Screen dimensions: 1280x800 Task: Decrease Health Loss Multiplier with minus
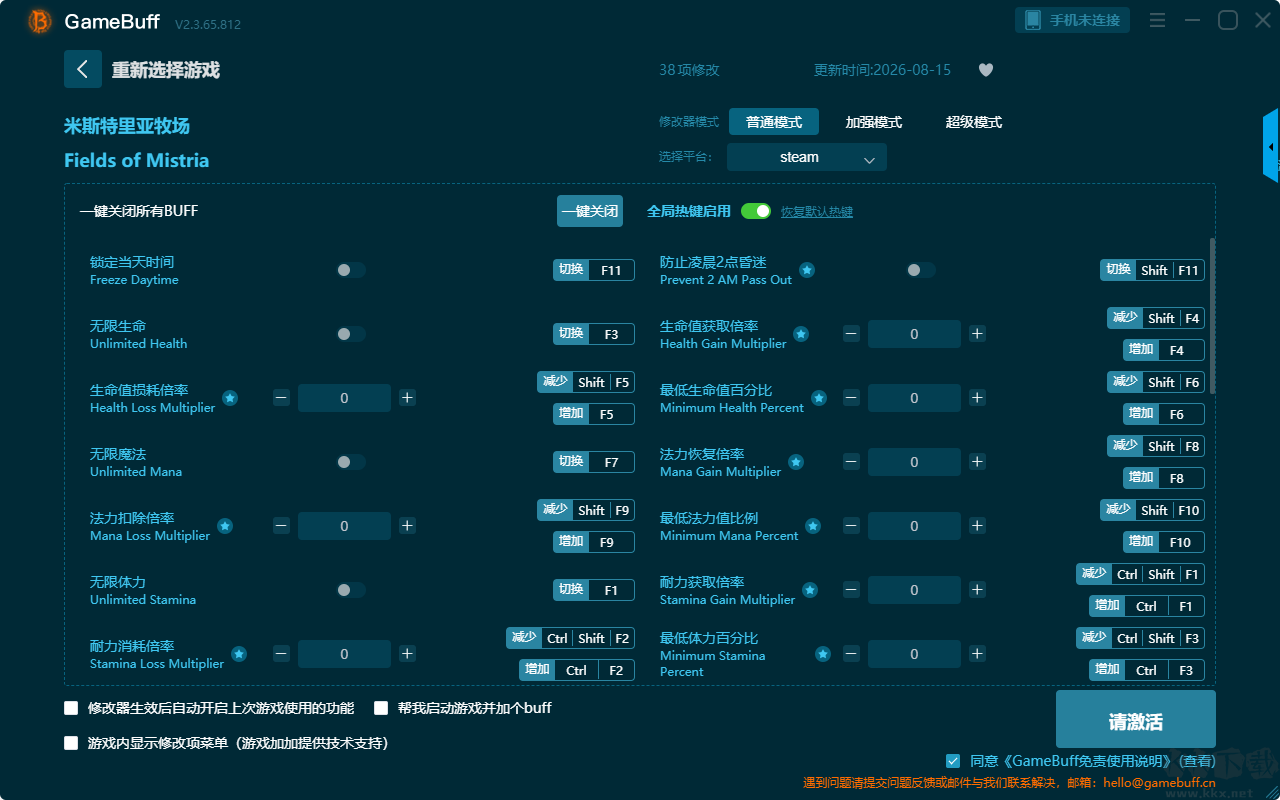click(281, 398)
